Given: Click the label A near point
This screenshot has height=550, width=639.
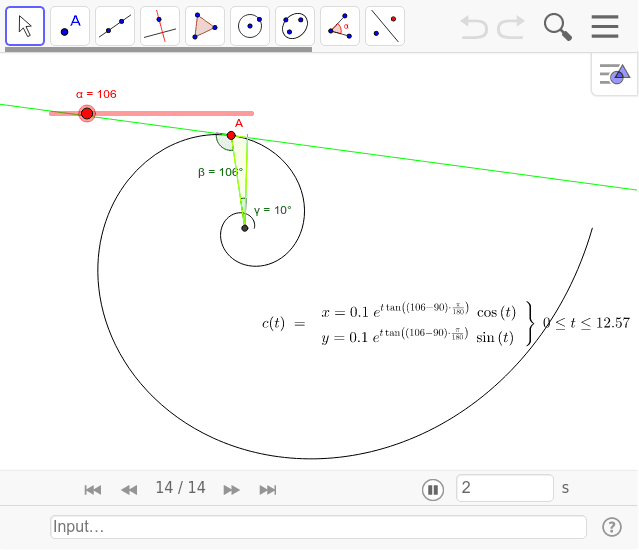Looking at the screenshot, I should point(239,123).
